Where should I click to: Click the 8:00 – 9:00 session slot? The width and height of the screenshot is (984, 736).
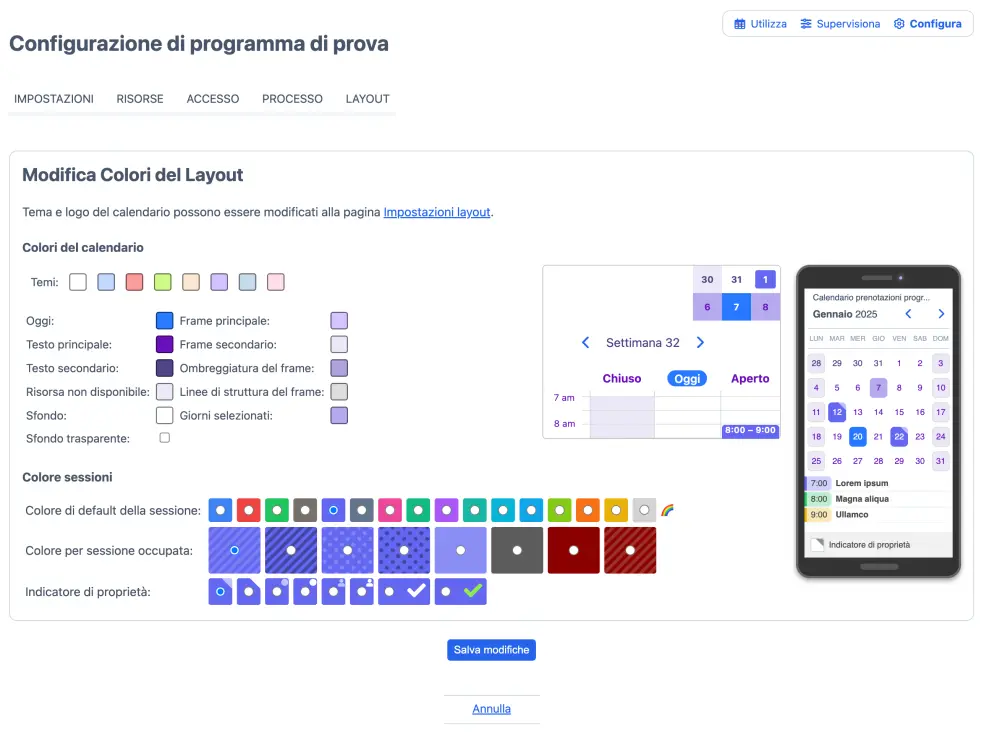[750, 430]
